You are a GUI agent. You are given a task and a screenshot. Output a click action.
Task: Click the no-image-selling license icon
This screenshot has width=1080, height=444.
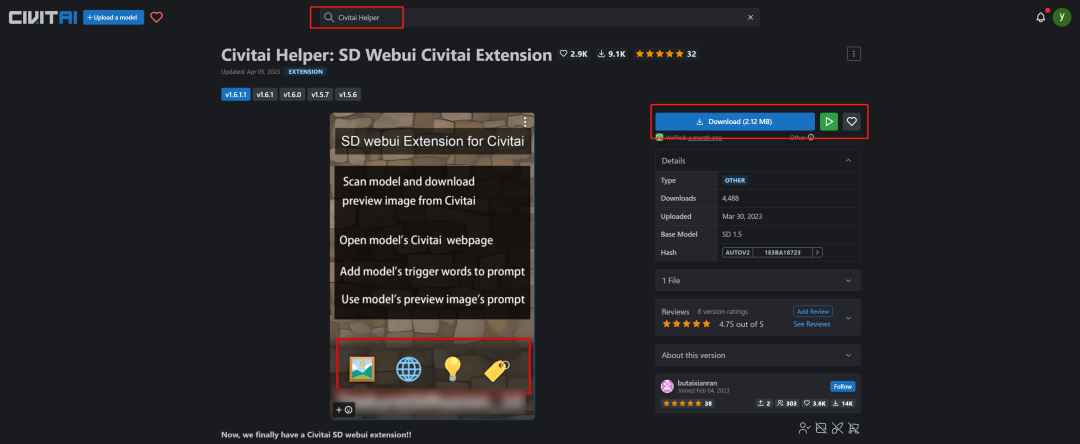(x=820, y=428)
